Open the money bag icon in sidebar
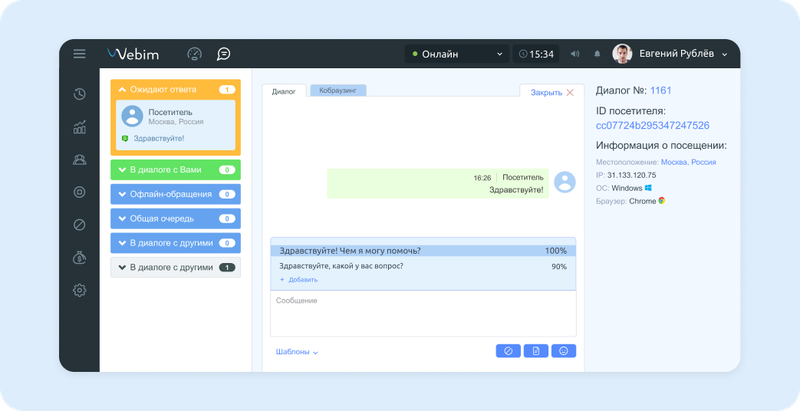The image size is (800, 411). [x=79, y=258]
